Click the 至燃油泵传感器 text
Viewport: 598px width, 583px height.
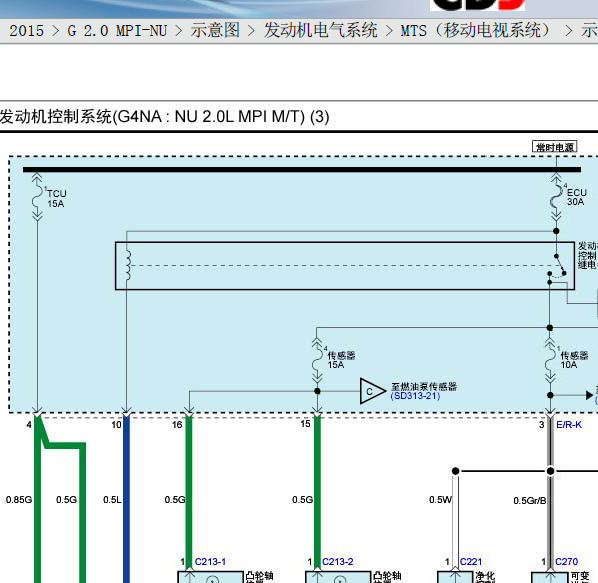[424, 387]
